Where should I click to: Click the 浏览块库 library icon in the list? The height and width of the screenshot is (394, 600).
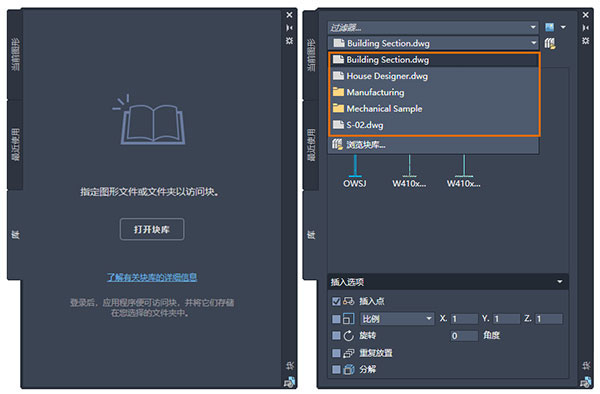point(337,144)
